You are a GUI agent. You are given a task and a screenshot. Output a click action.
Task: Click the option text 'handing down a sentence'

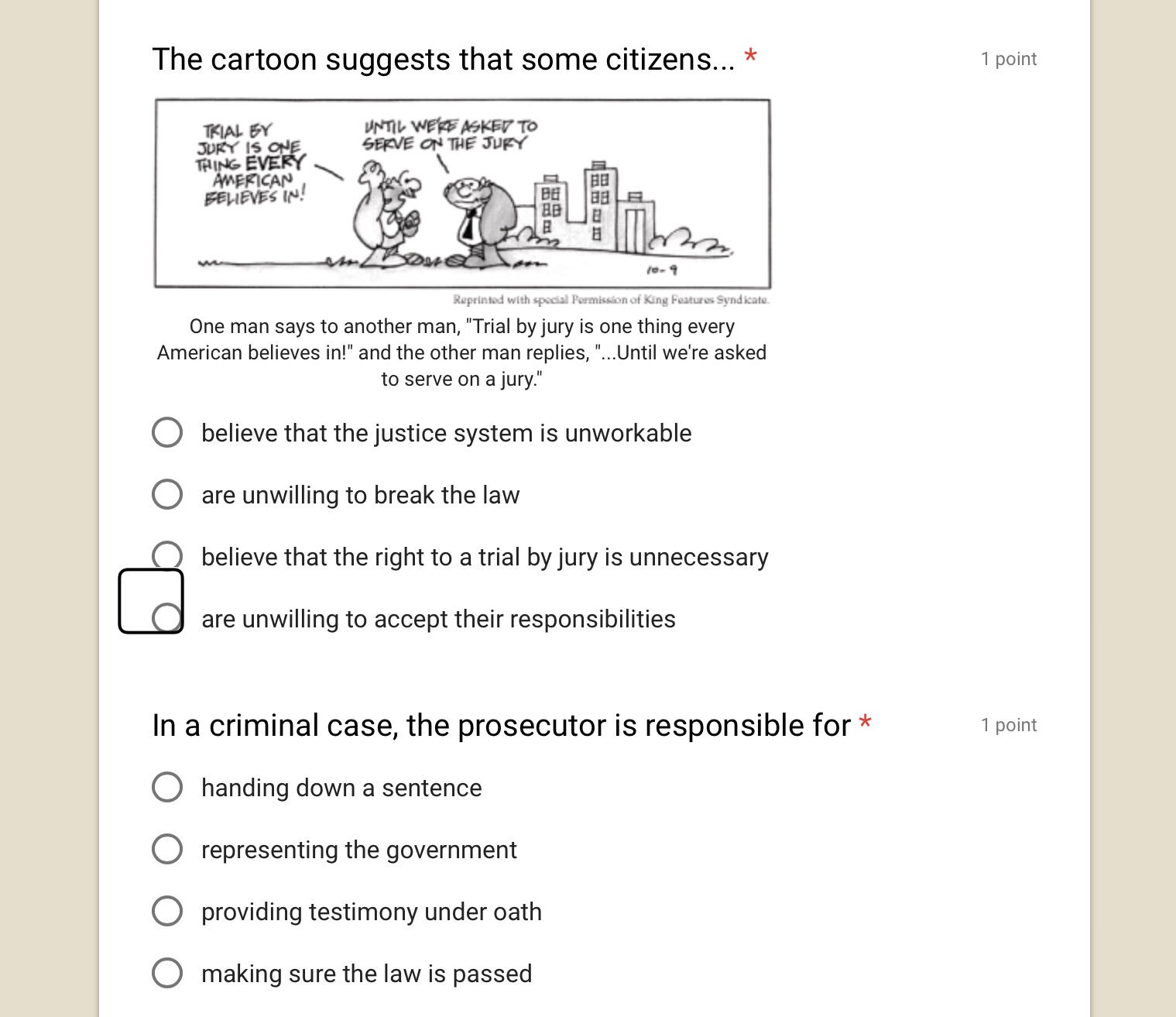(341, 788)
